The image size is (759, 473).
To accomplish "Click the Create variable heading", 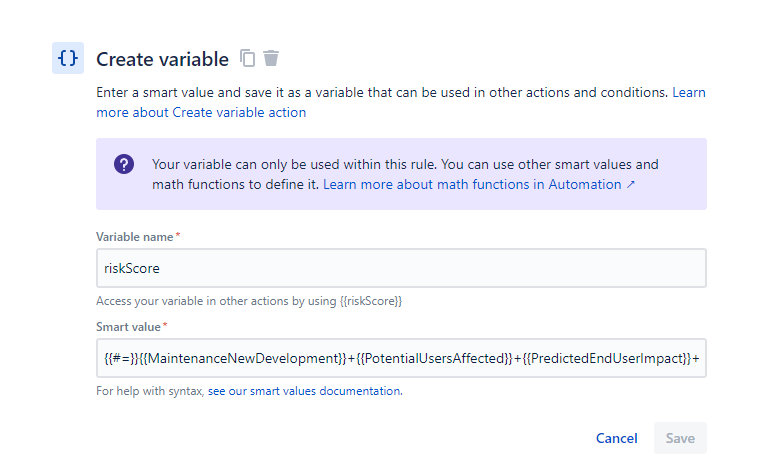I will pyautogui.click(x=162, y=59).
